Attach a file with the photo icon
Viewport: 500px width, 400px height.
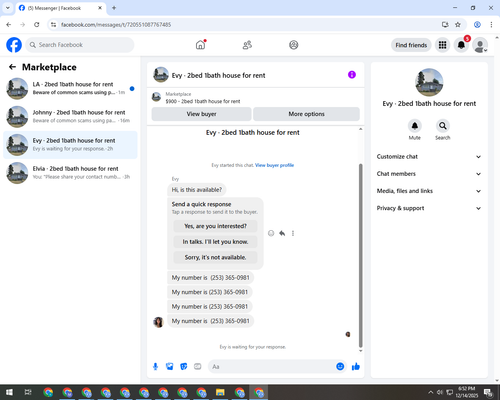point(170,367)
